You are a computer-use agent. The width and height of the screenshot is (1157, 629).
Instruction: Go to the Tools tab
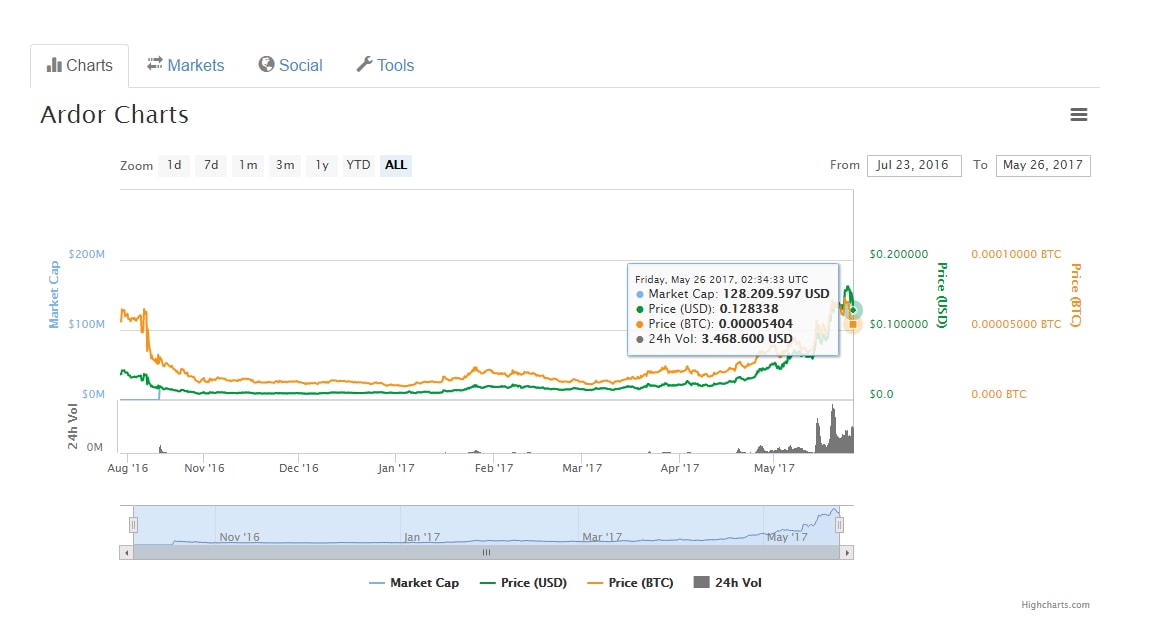click(x=385, y=66)
